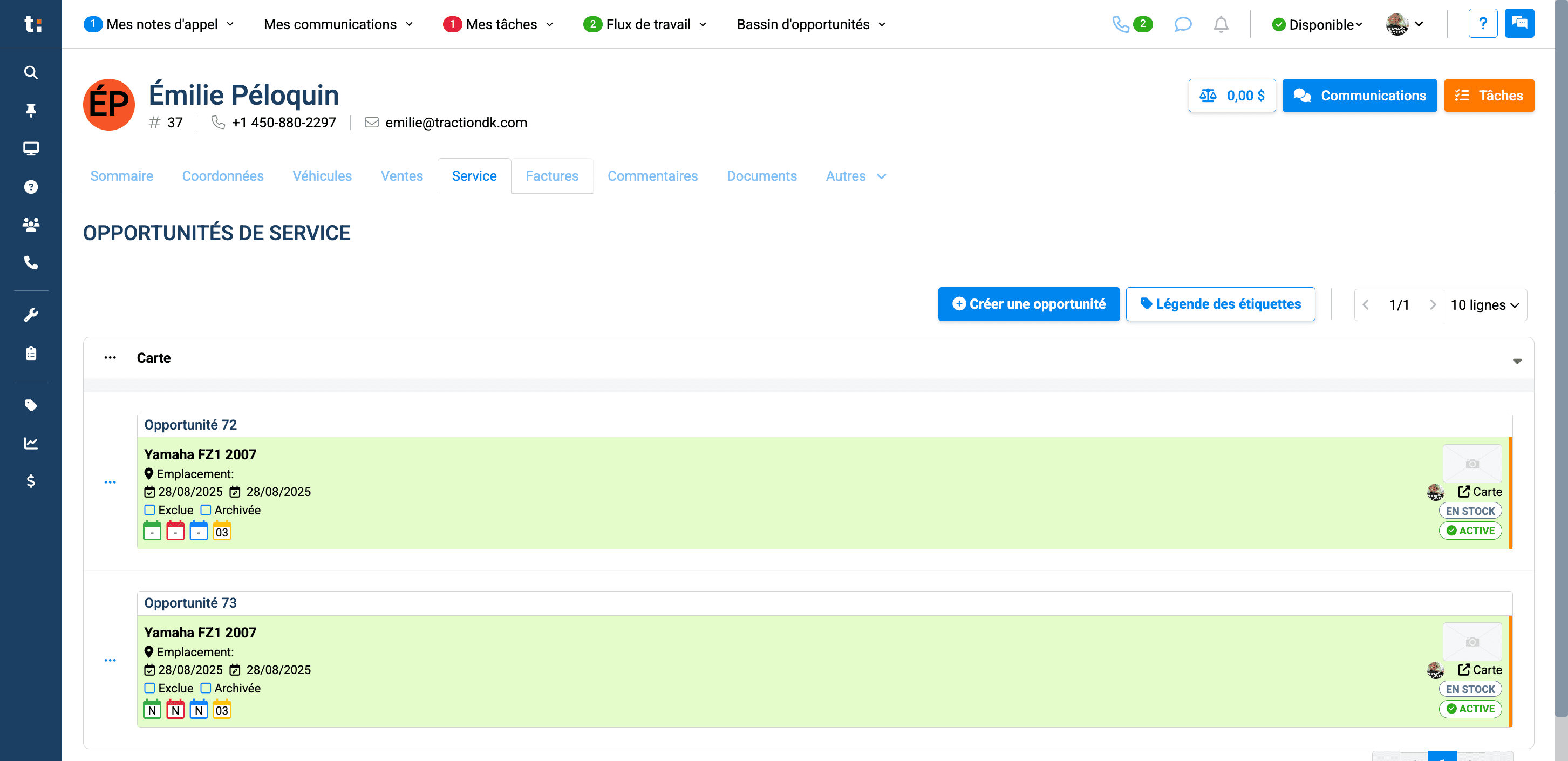Click green calendar tag in Opportunité 72
The width and height of the screenshot is (1568, 761).
tap(152, 531)
